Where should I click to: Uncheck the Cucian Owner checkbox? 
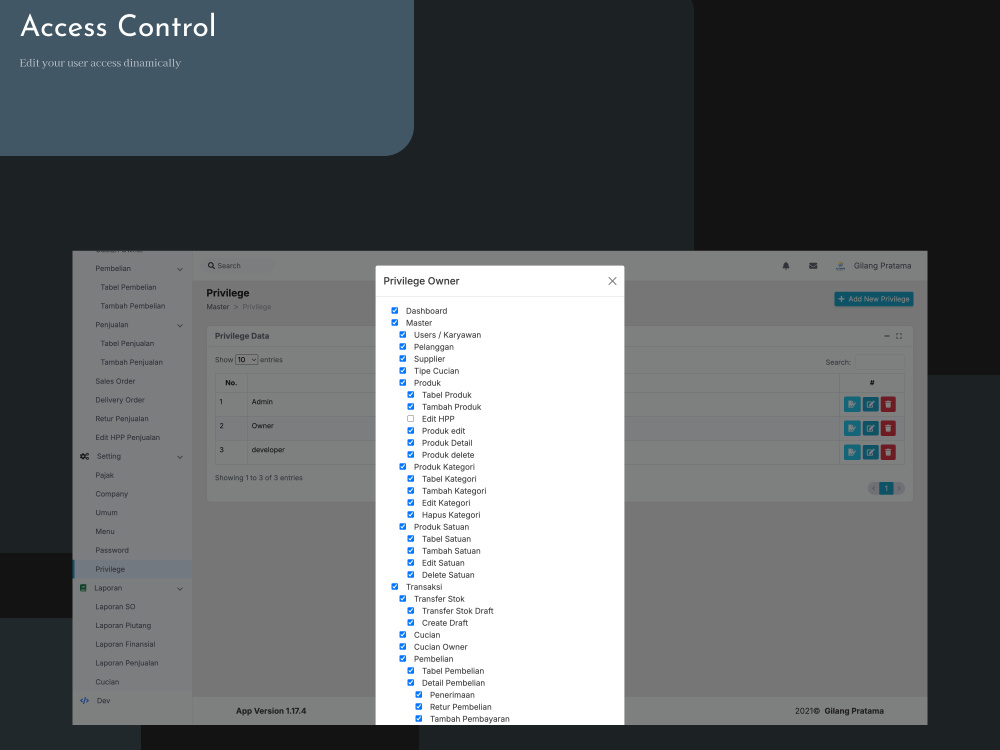coord(402,647)
